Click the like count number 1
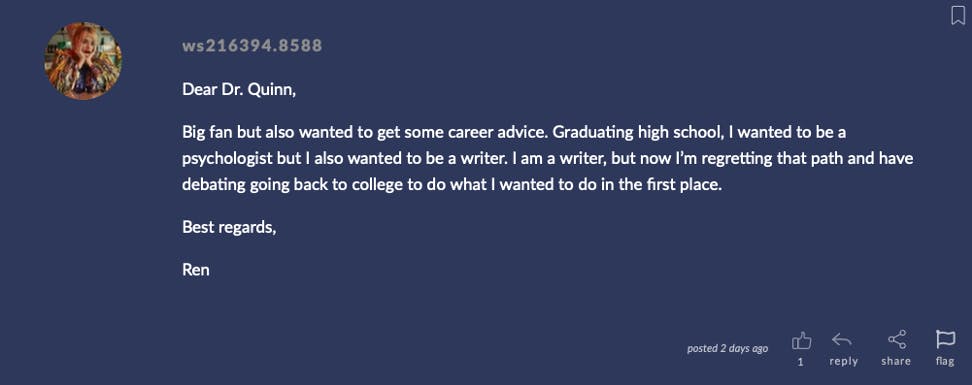Viewport: 972px width, 385px height. 800,362
